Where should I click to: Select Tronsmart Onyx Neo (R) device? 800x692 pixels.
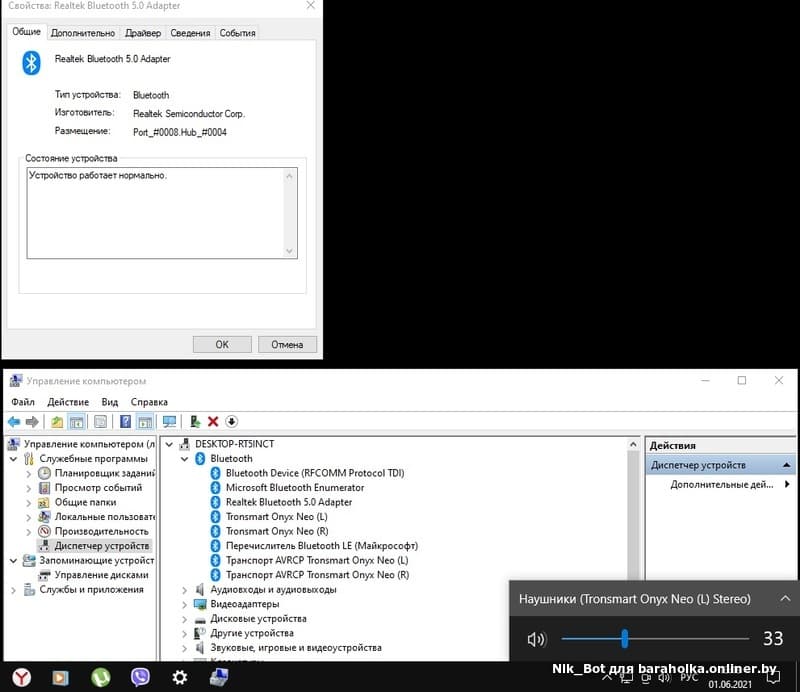point(277,531)
